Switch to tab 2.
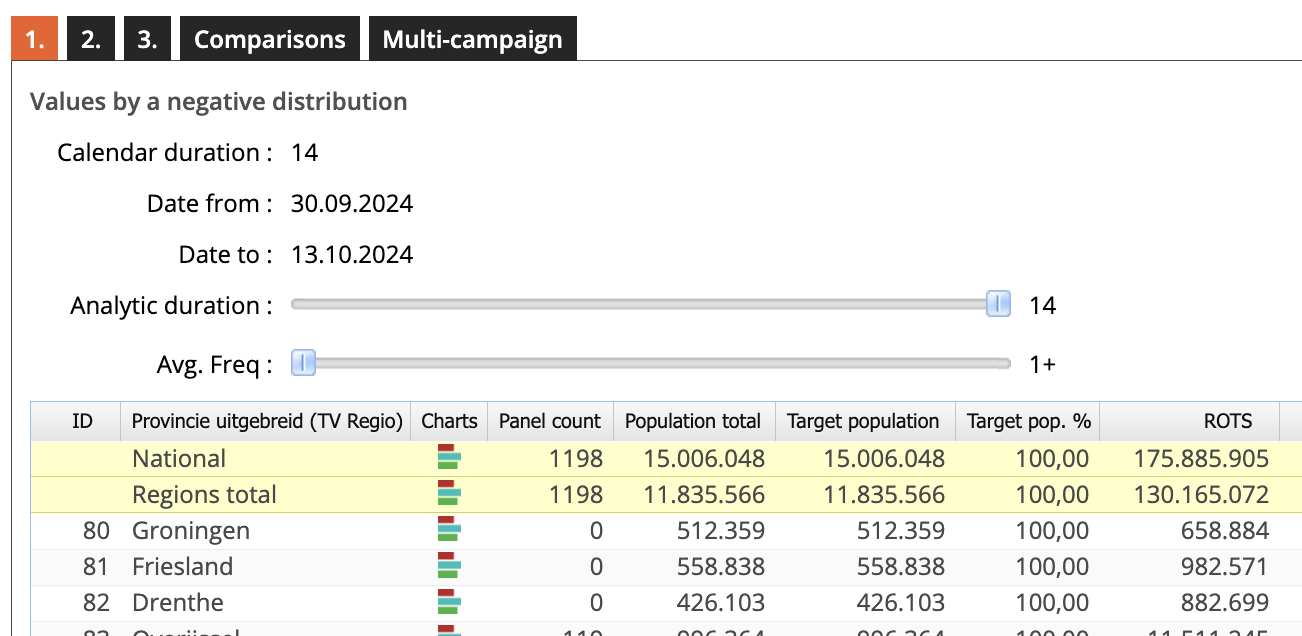Viewport: 1302px width, 636px height. [91, 40]
